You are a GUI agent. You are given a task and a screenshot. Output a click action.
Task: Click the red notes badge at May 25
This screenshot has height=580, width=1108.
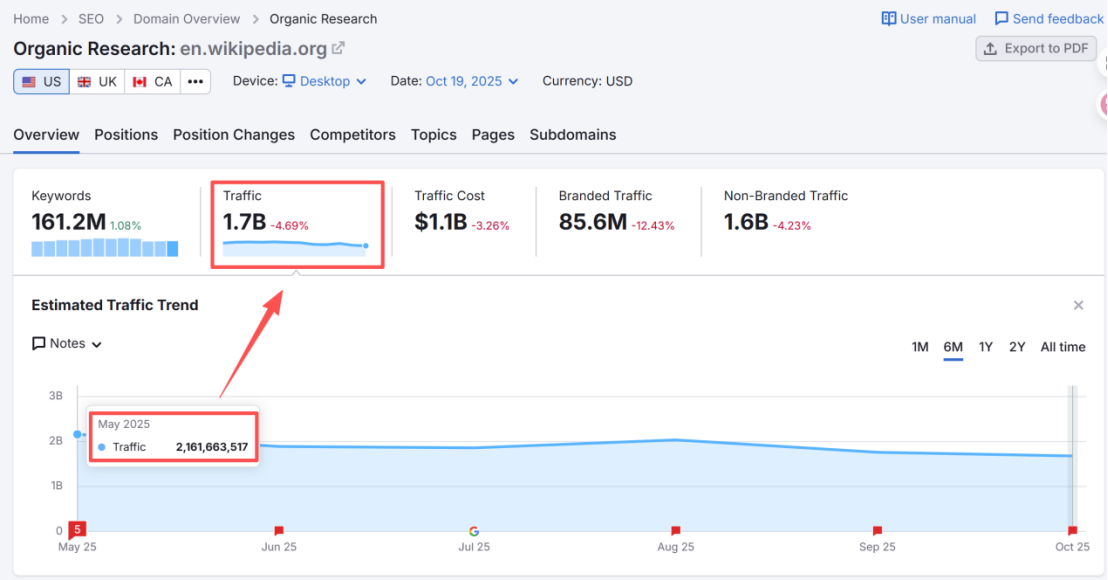coord(77,529)
